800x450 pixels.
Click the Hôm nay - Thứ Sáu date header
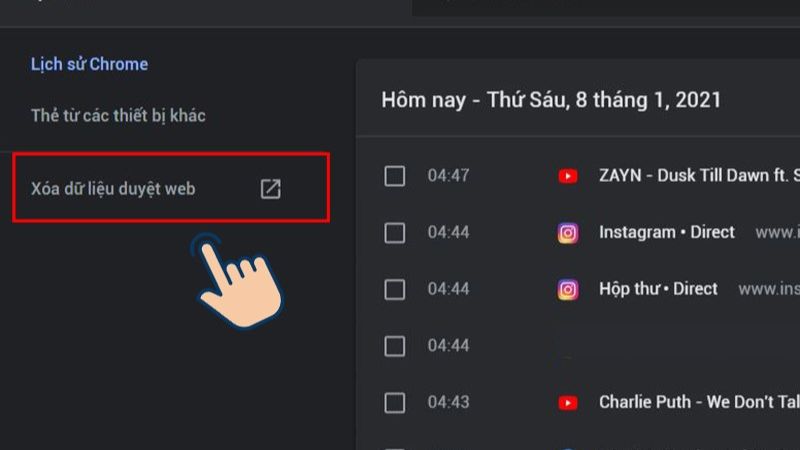[x=551, y=101]
